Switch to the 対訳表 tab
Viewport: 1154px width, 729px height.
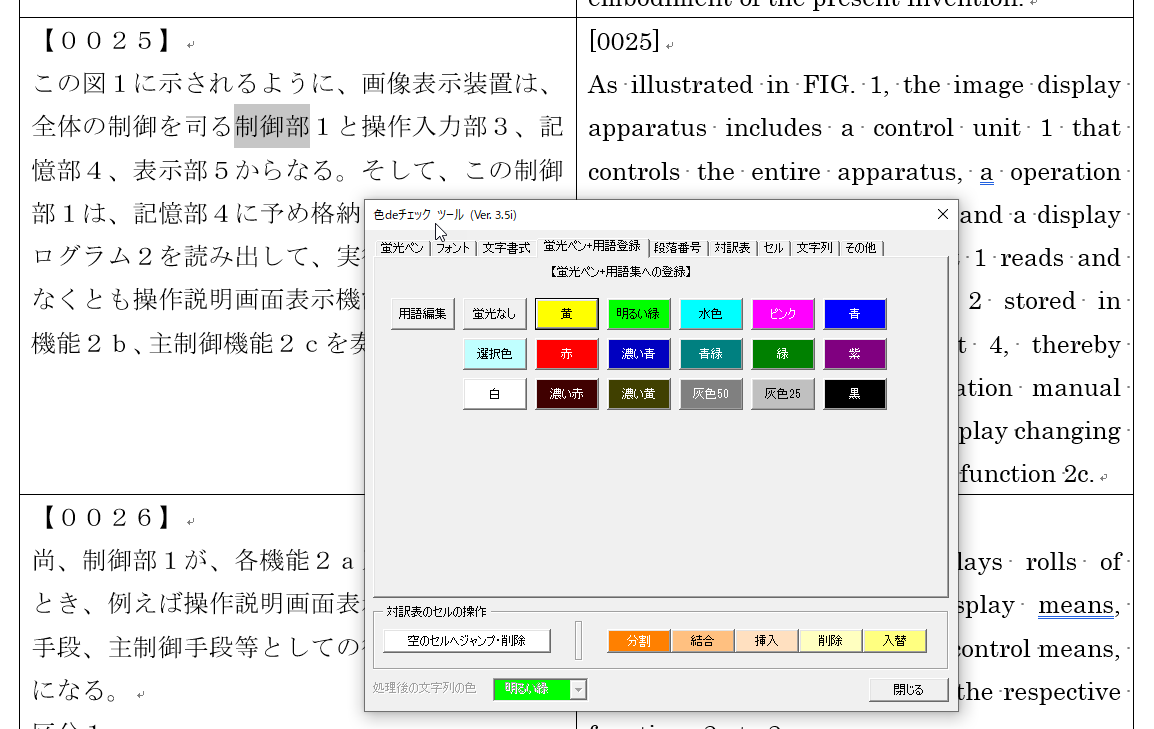(732, 248)
